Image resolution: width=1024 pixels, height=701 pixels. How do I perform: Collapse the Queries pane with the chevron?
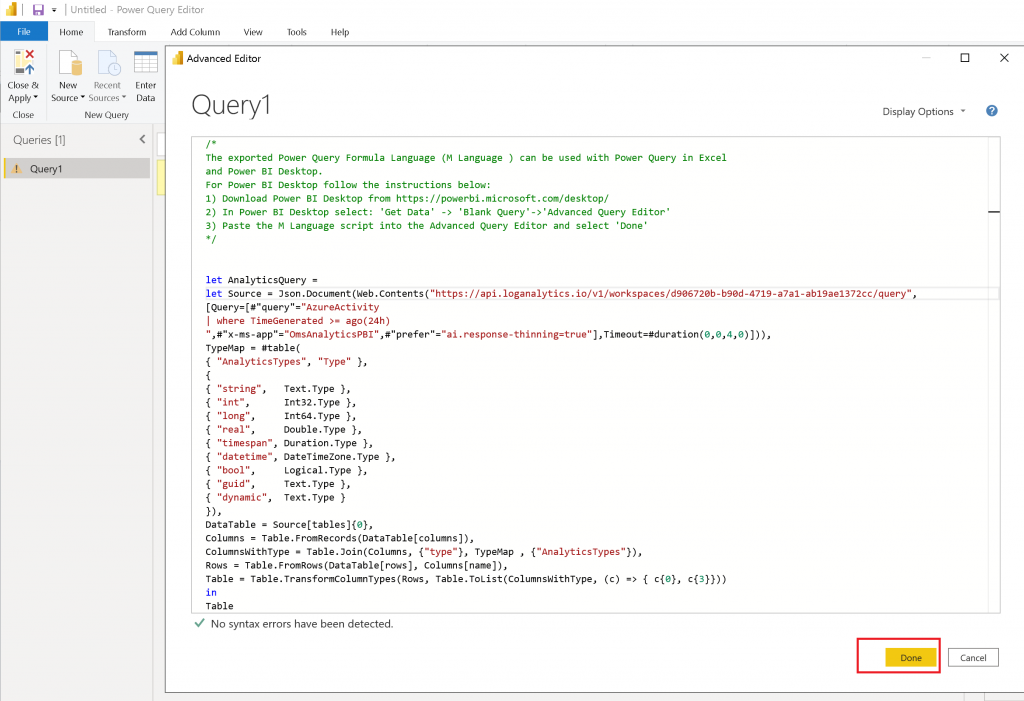point(142,140)
